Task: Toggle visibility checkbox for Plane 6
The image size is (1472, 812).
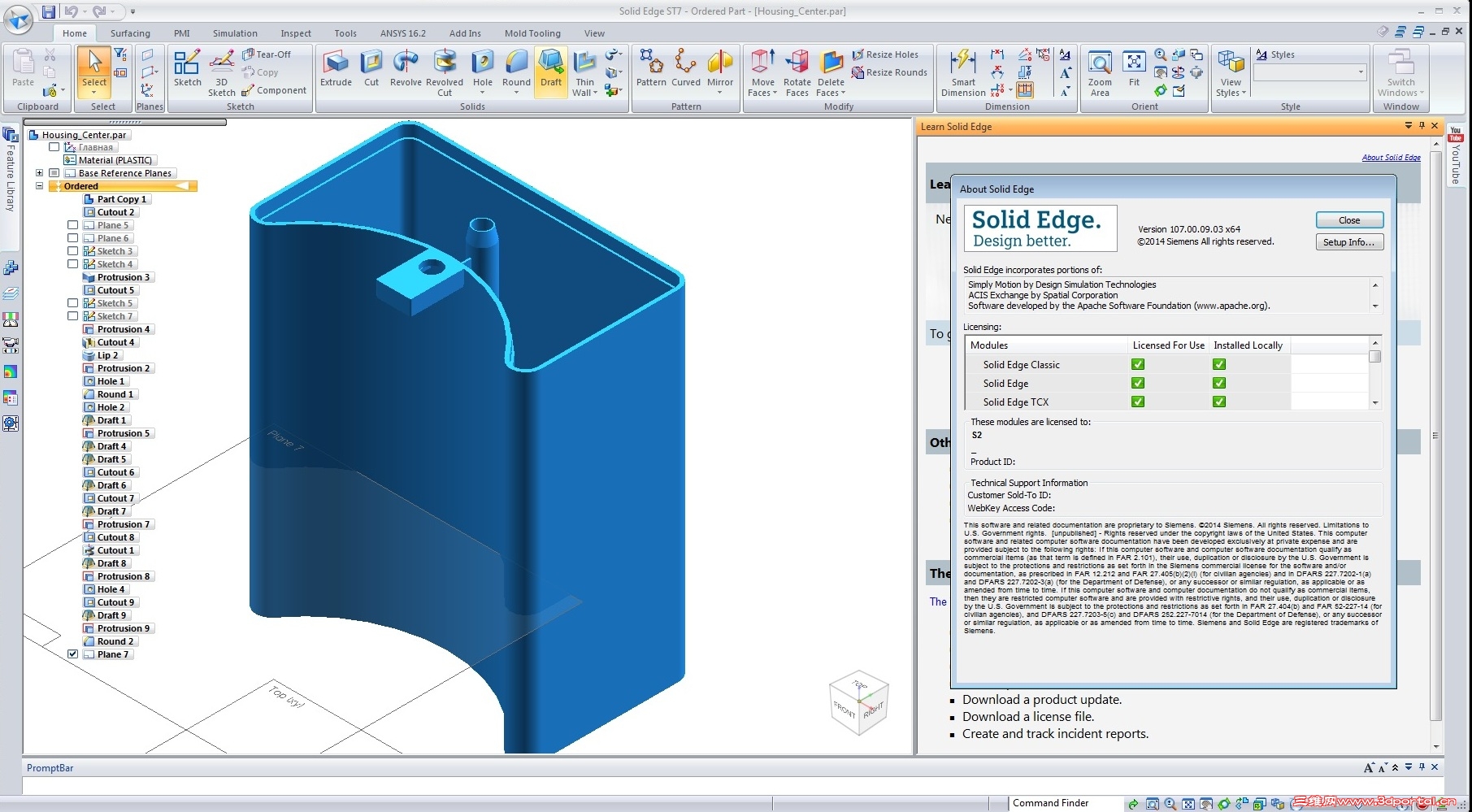Action: point(73,238)
